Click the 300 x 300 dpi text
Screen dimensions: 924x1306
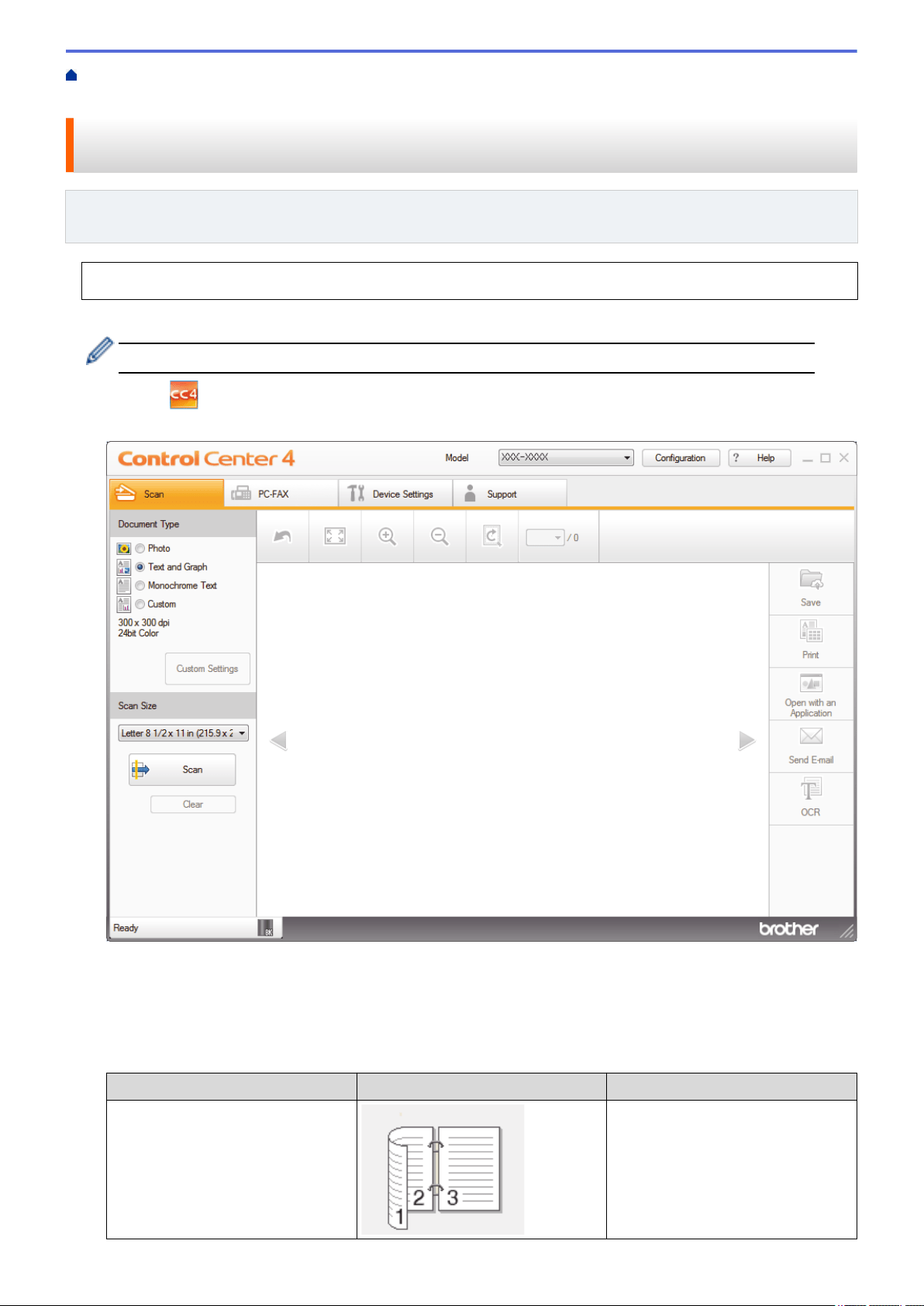point(143,622)
